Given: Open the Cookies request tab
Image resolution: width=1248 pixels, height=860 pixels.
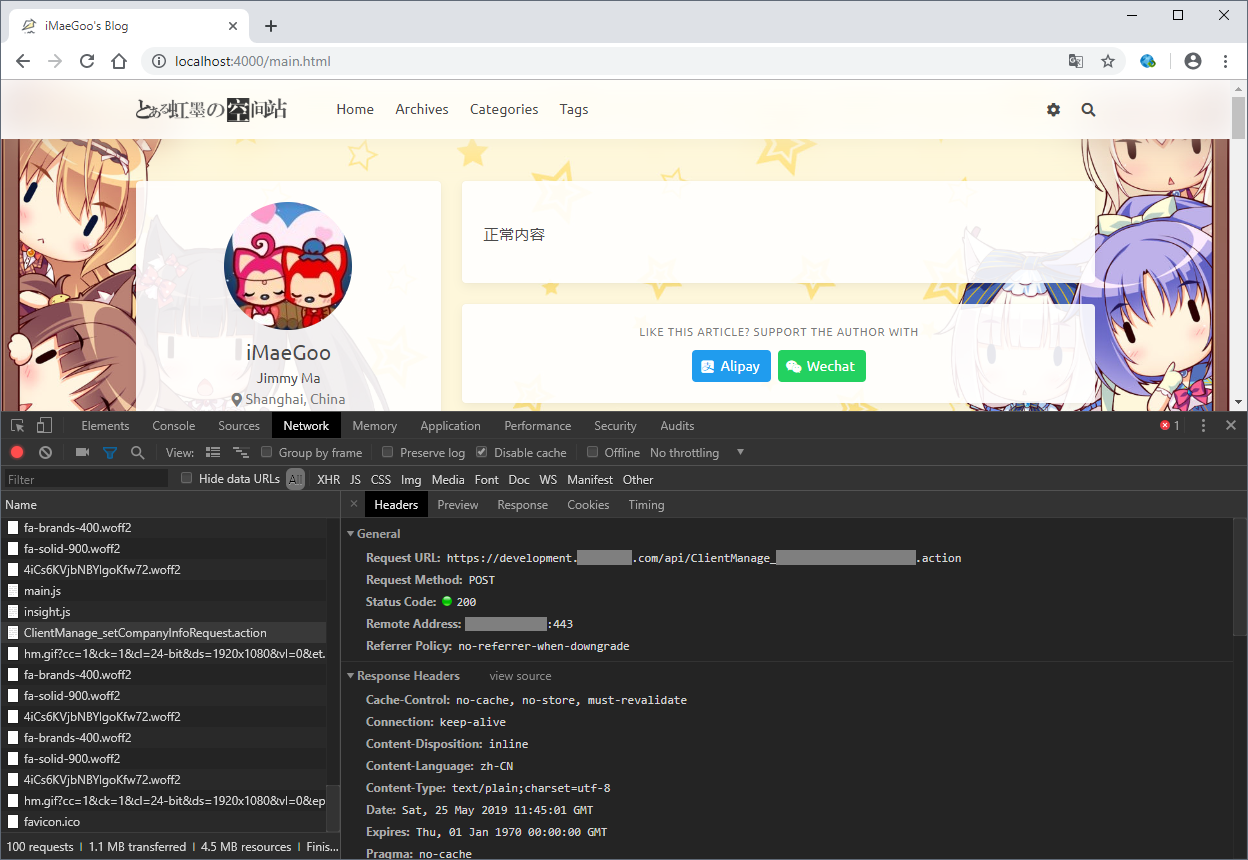Looking at the screenshot, I should point(588,504).
